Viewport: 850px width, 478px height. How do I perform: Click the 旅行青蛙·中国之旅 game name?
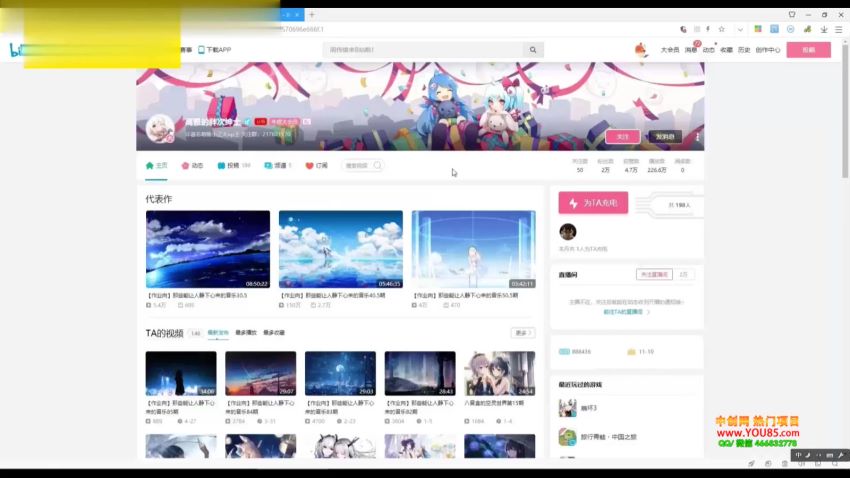coord(608,437)
